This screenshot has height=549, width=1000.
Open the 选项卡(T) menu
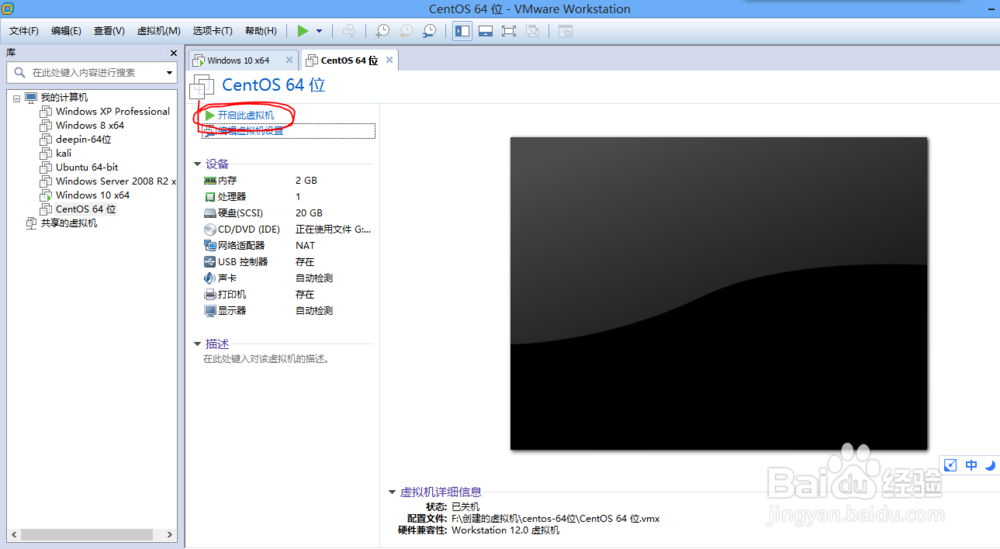click(x=212, y=31)
